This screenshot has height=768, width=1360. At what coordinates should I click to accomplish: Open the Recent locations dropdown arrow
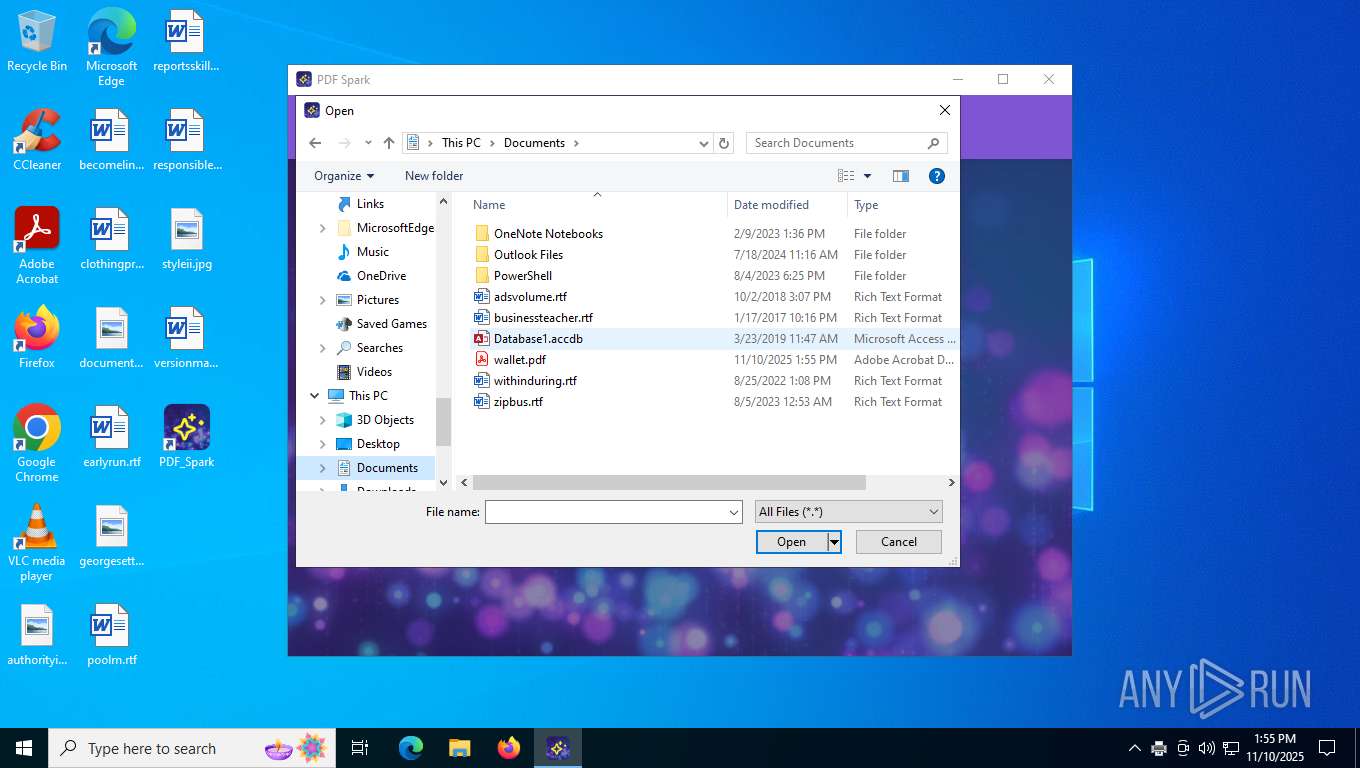(x=368, y=143)
